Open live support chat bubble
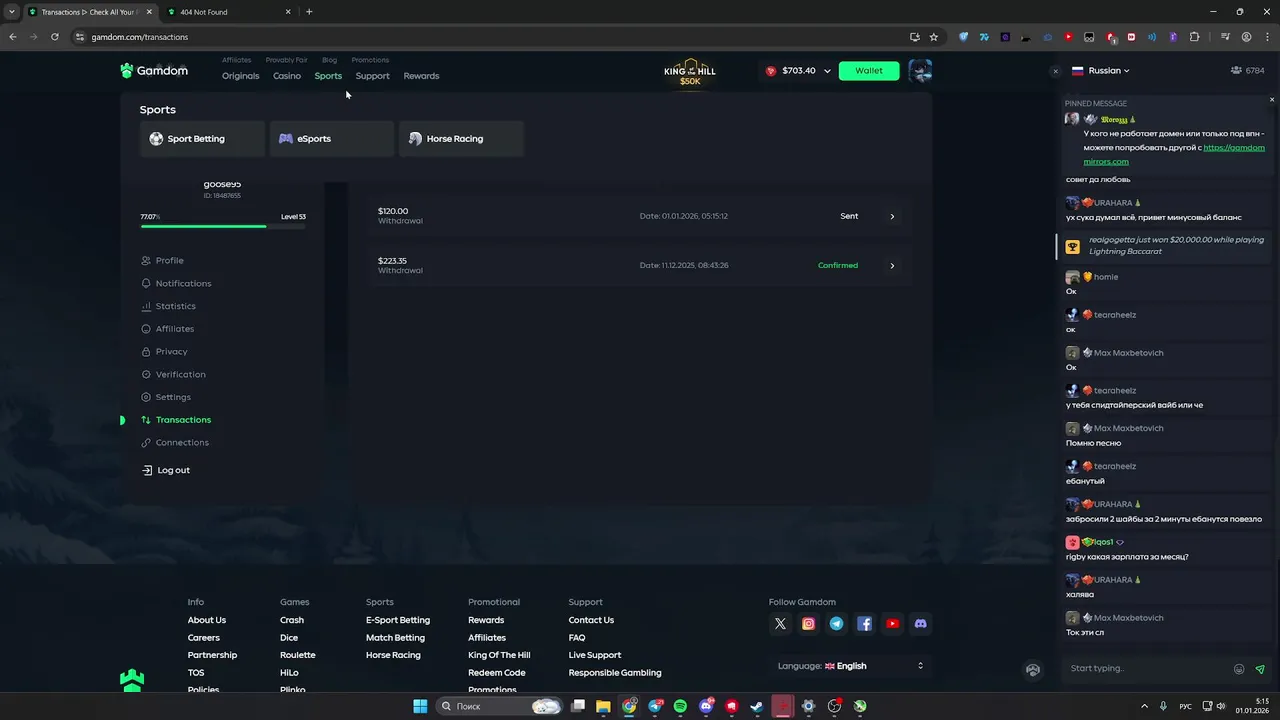Screen dimensions: 1280x720 coord(1033,670)
